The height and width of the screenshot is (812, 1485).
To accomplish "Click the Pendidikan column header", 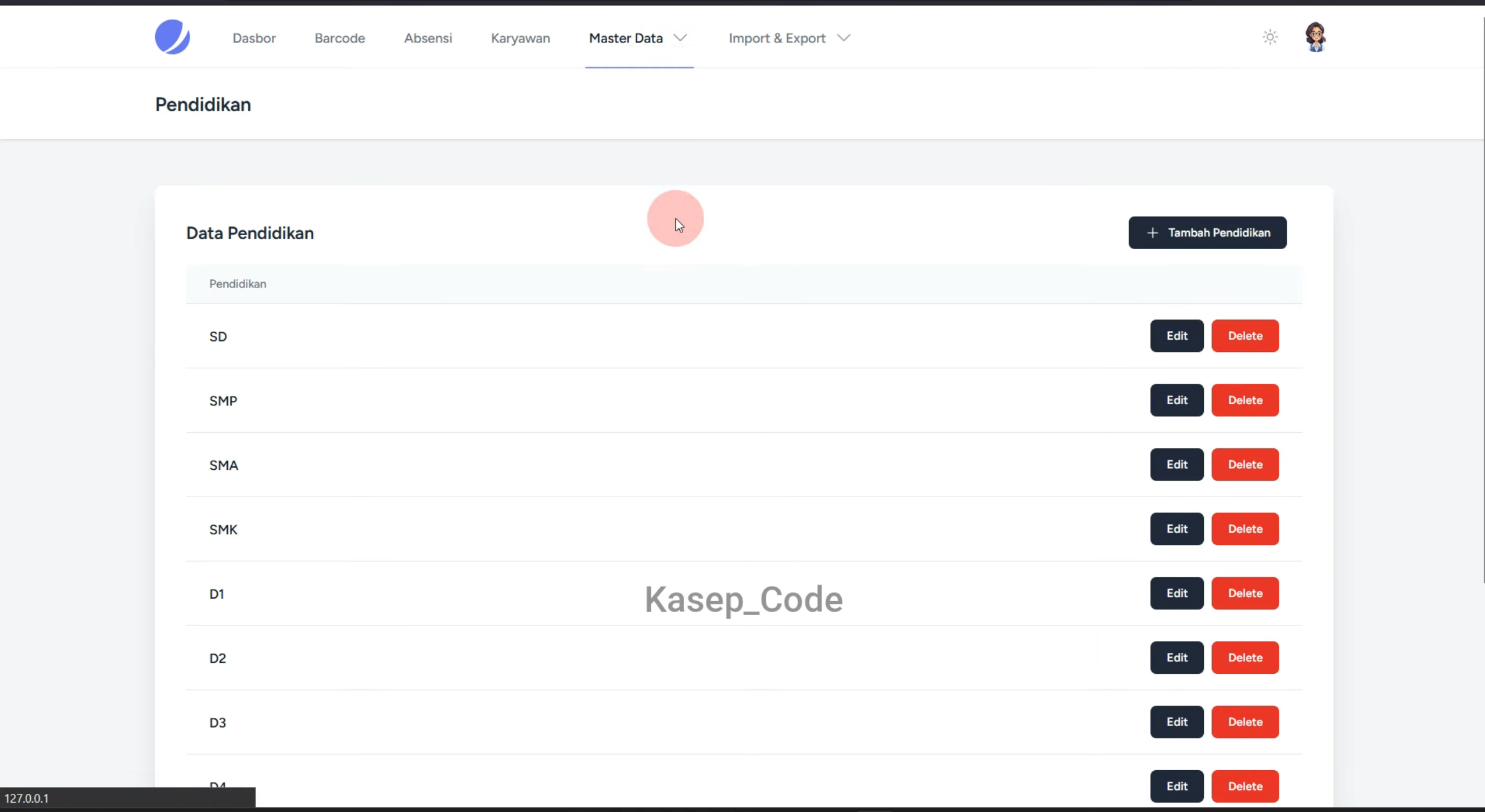I will pos(238,284).
